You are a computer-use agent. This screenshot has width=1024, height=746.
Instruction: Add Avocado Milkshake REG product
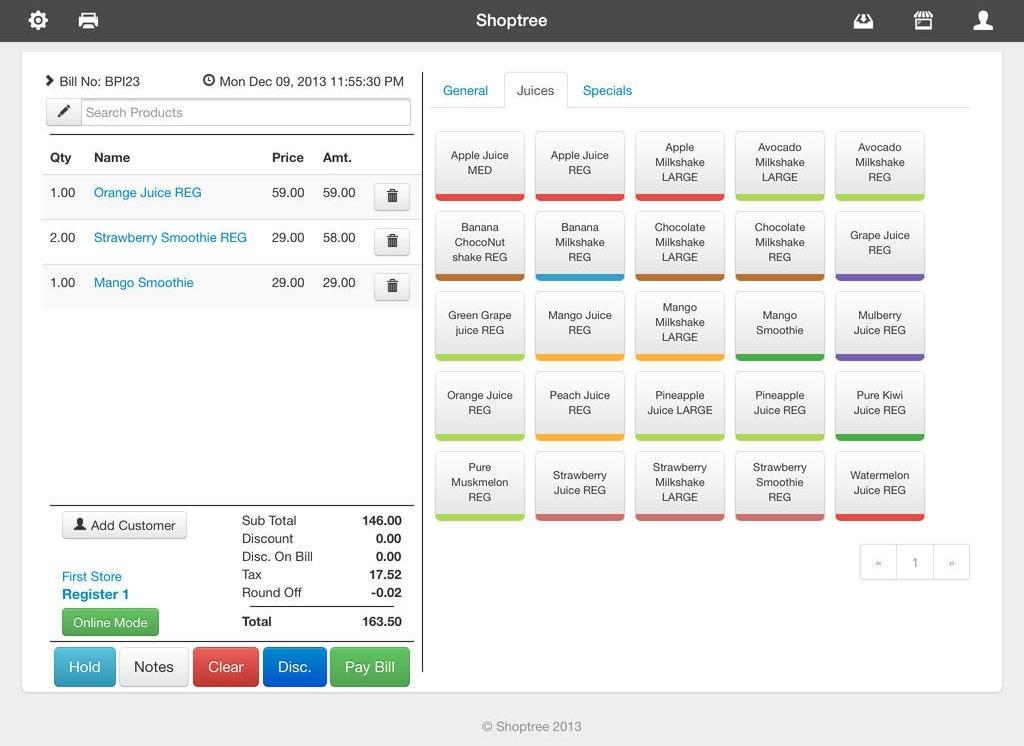click(880, 166)
